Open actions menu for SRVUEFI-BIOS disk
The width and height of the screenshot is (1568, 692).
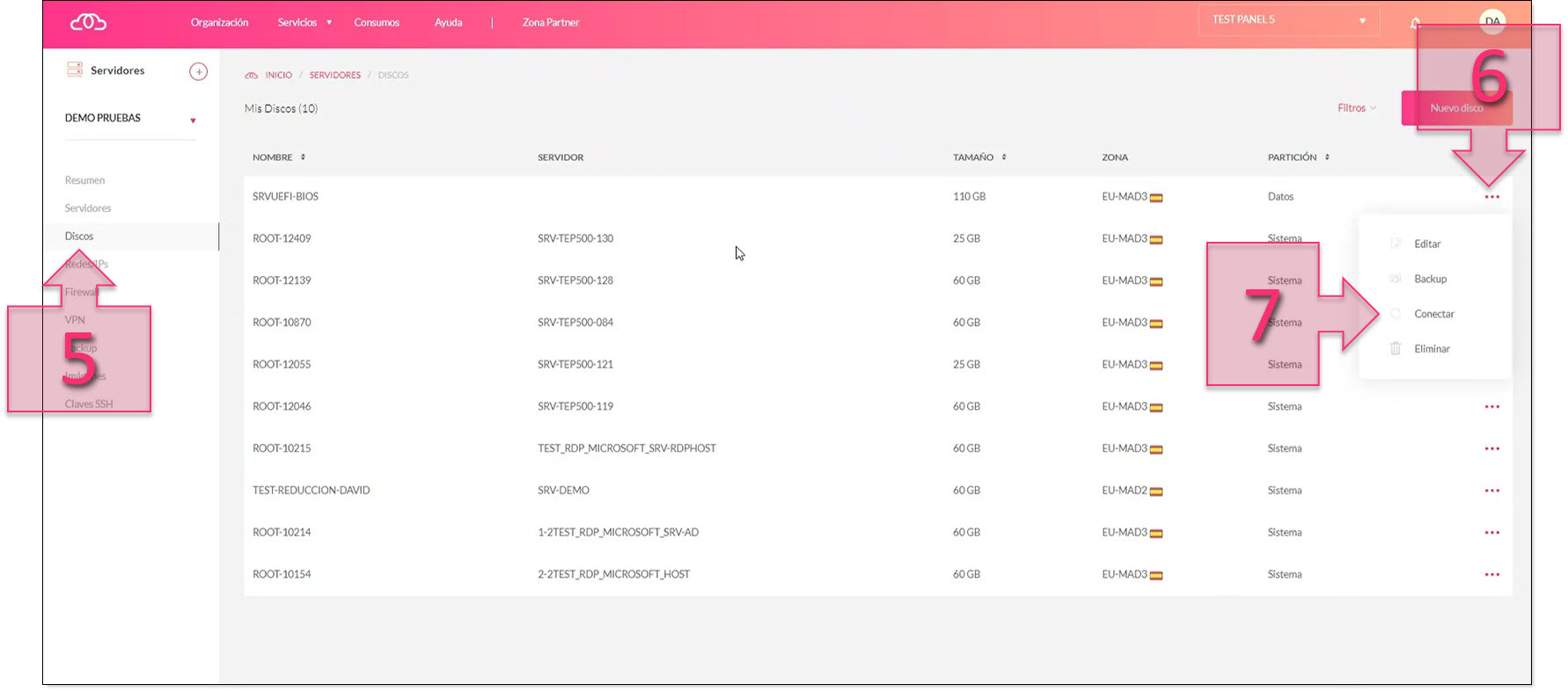[x=1491, y=197]
